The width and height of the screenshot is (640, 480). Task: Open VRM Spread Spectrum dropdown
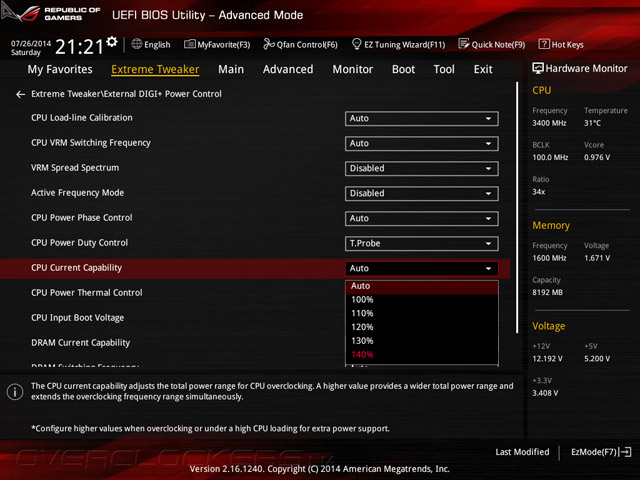pyautogui.click(x=421, y=169)
